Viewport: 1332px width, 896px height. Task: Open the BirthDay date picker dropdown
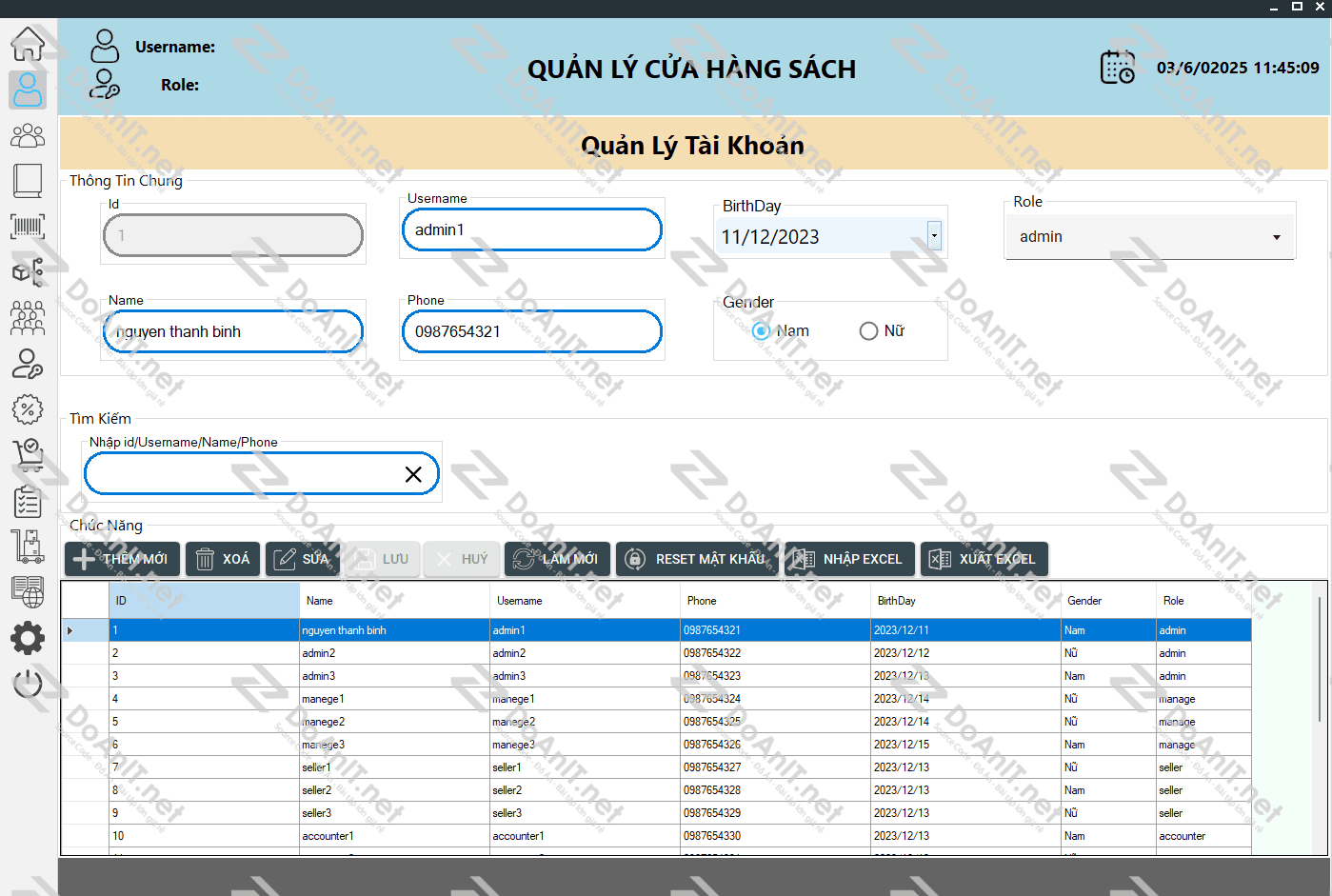pyautogui.click(x=934, y=236)
